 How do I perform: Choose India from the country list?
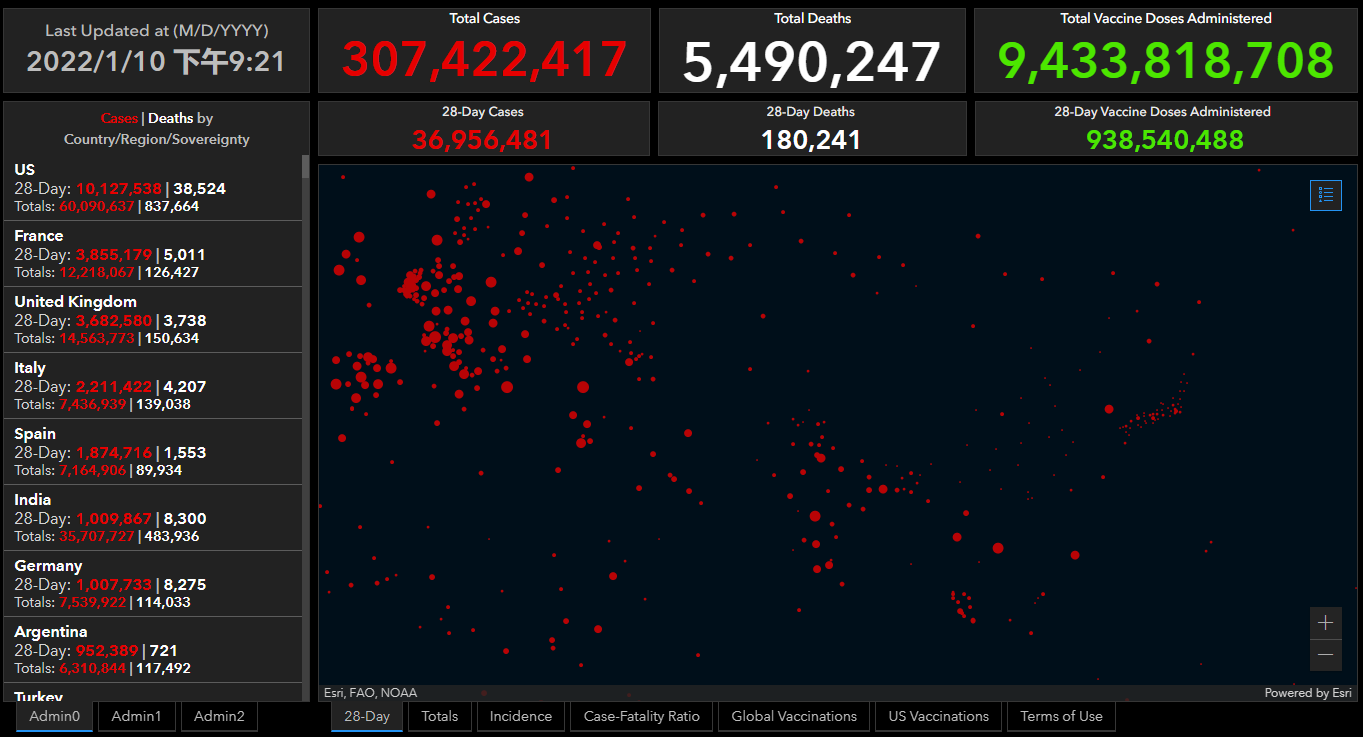point(150,518)
